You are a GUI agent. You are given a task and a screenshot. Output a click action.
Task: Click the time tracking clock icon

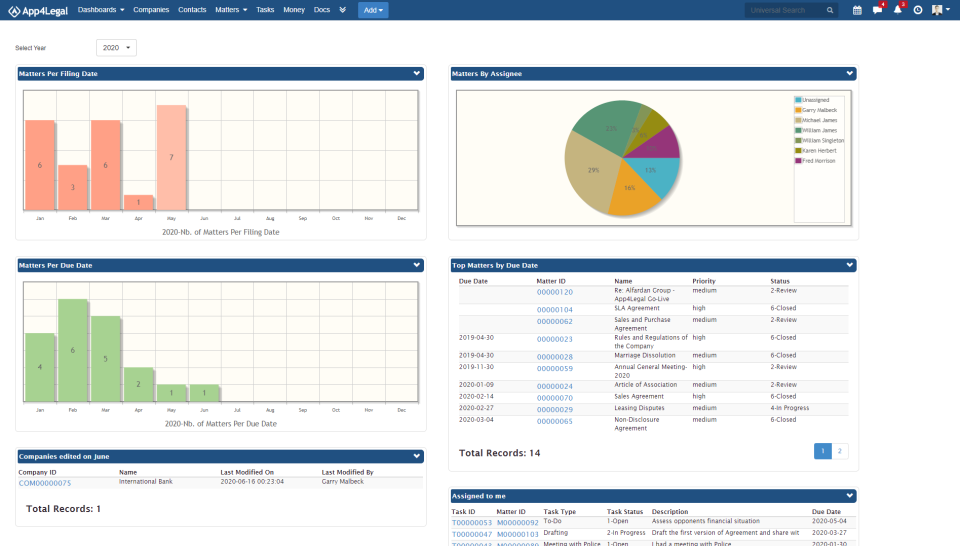[x=918, y=10]
